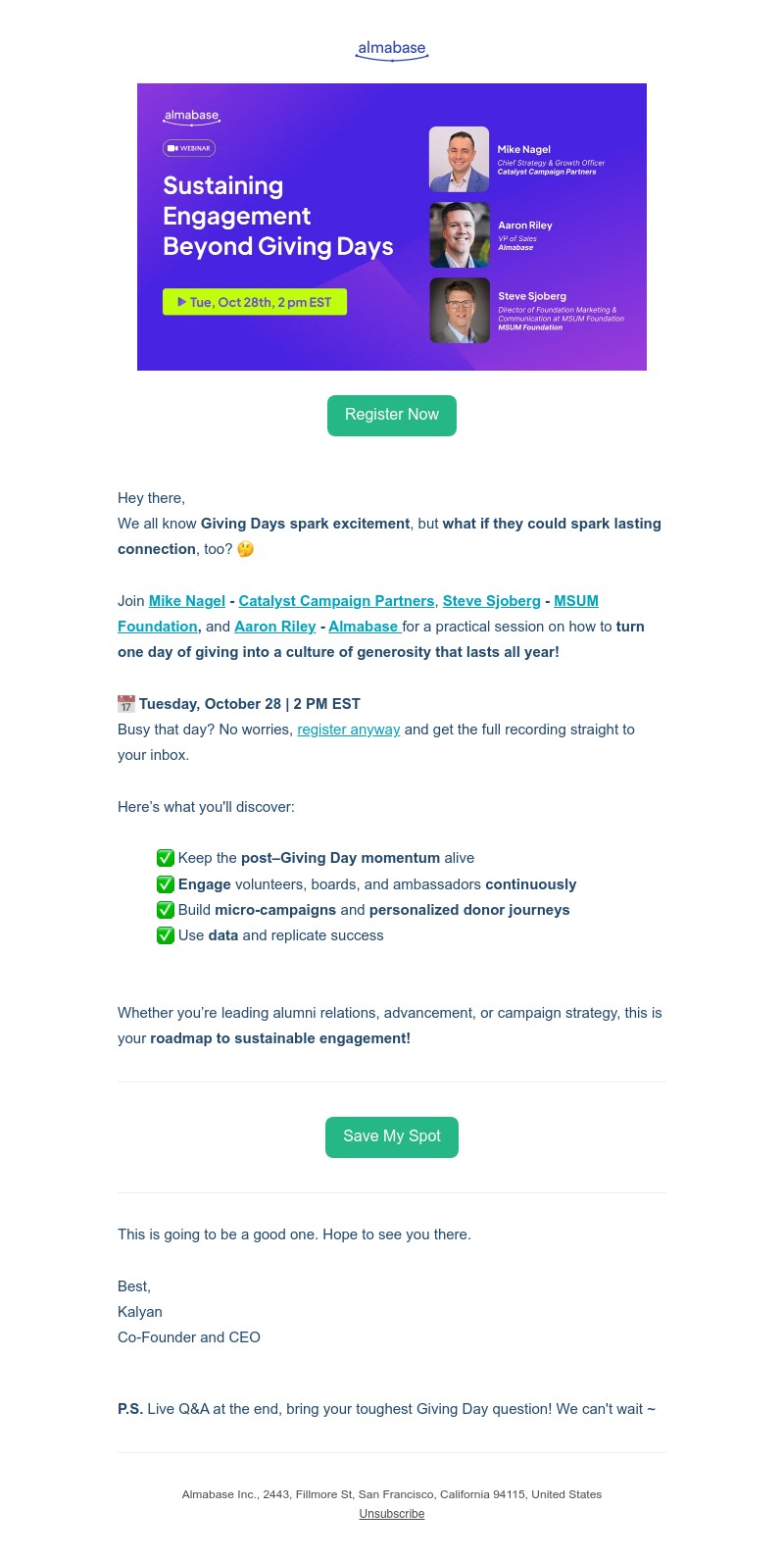
Task: Click Steve Sjoberg's headshot photo
Action: point(459,310)
